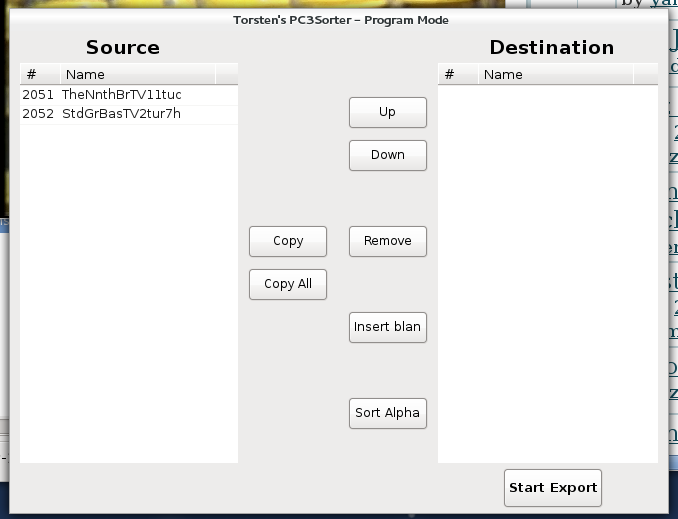Click inside the empty Destination list
Screen dimensions: 678x519
(x=547, y=270)
